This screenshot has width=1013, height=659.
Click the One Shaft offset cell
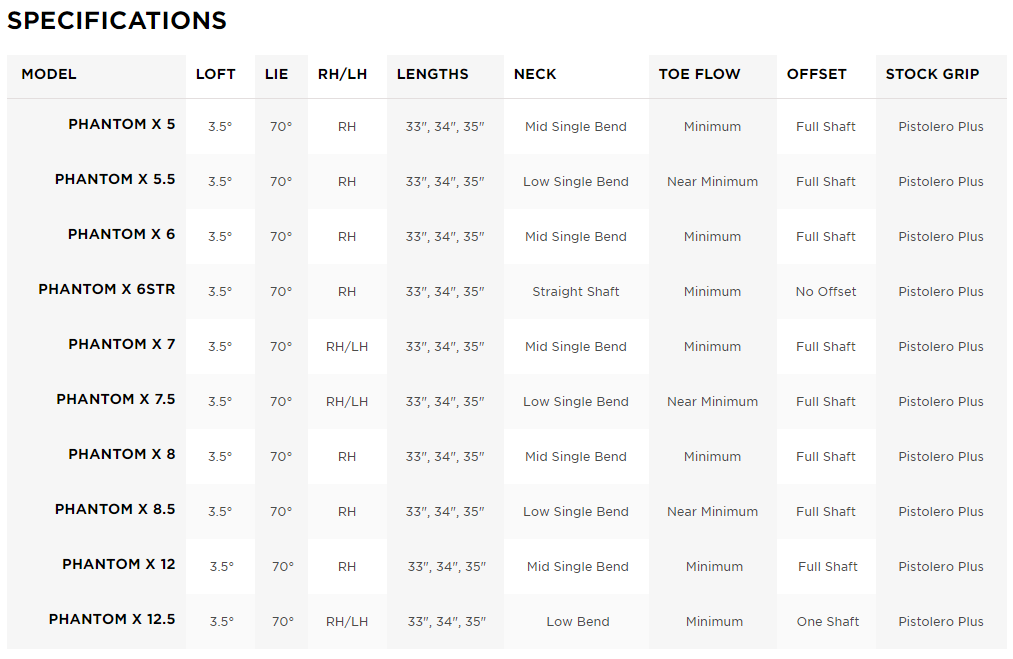click(828, 622)
